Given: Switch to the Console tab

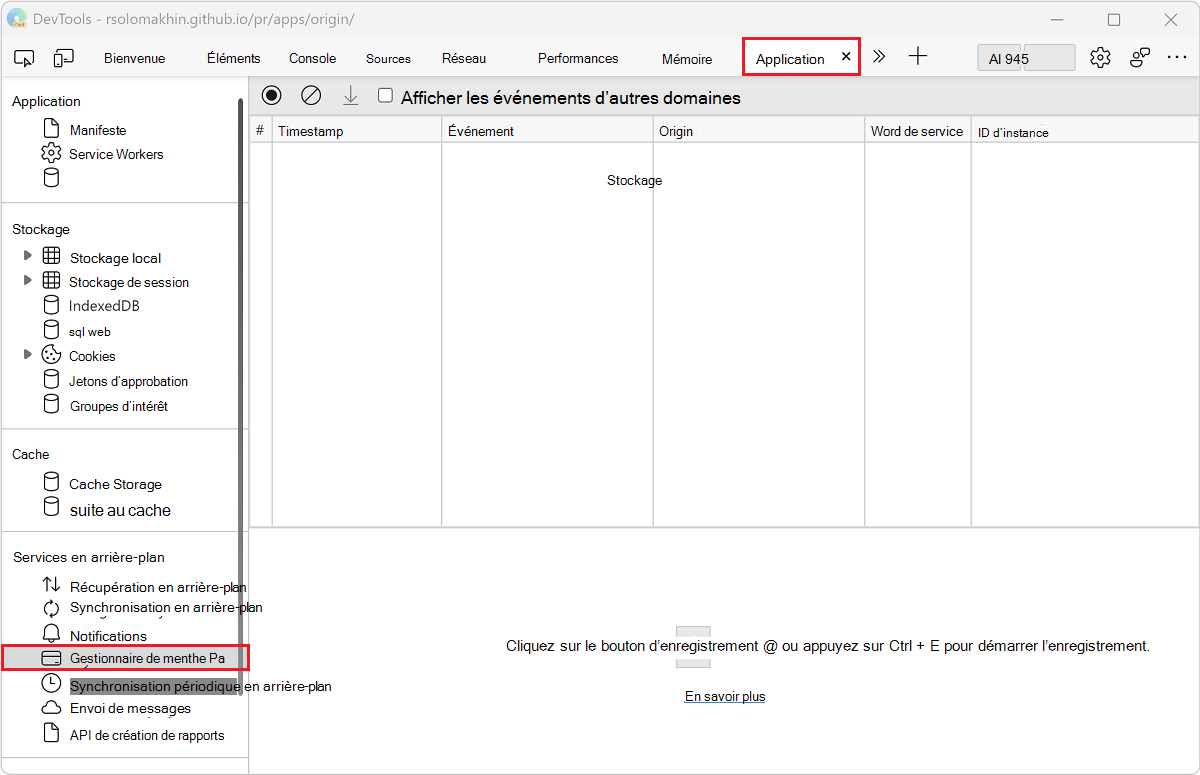Looking at the screenshot, I should click(312, 57).
